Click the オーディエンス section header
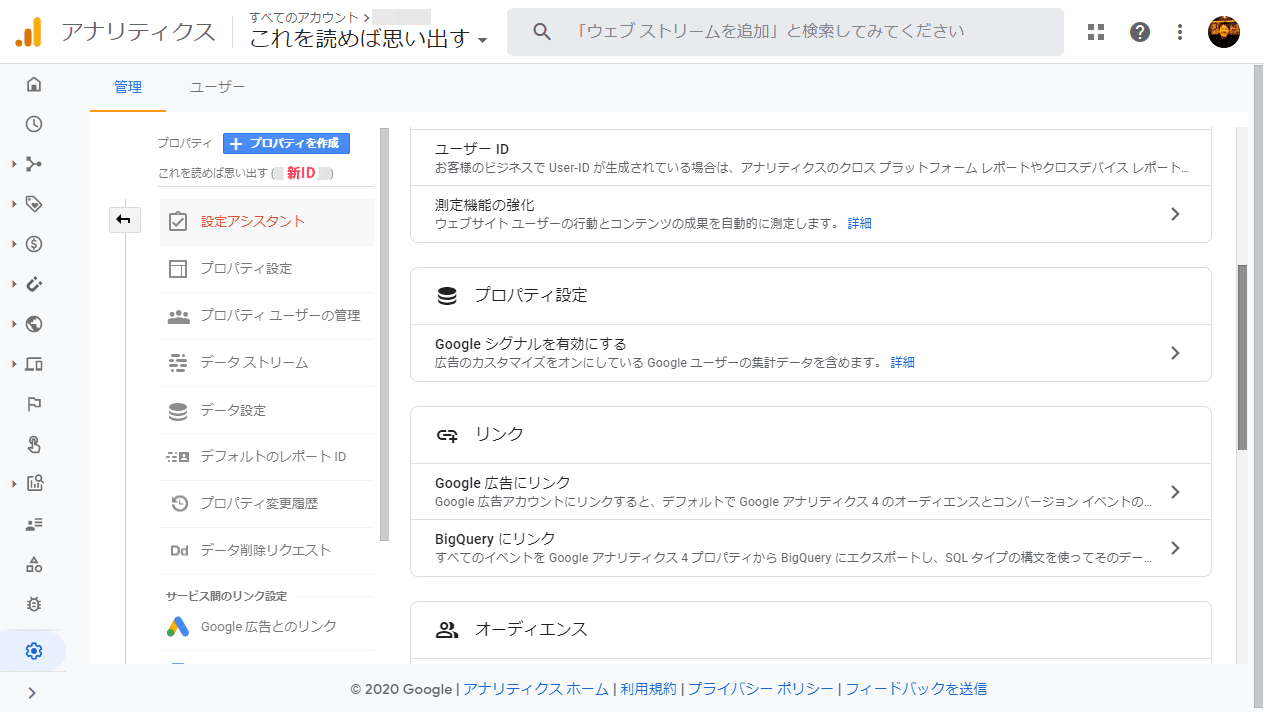 [811, 630]
